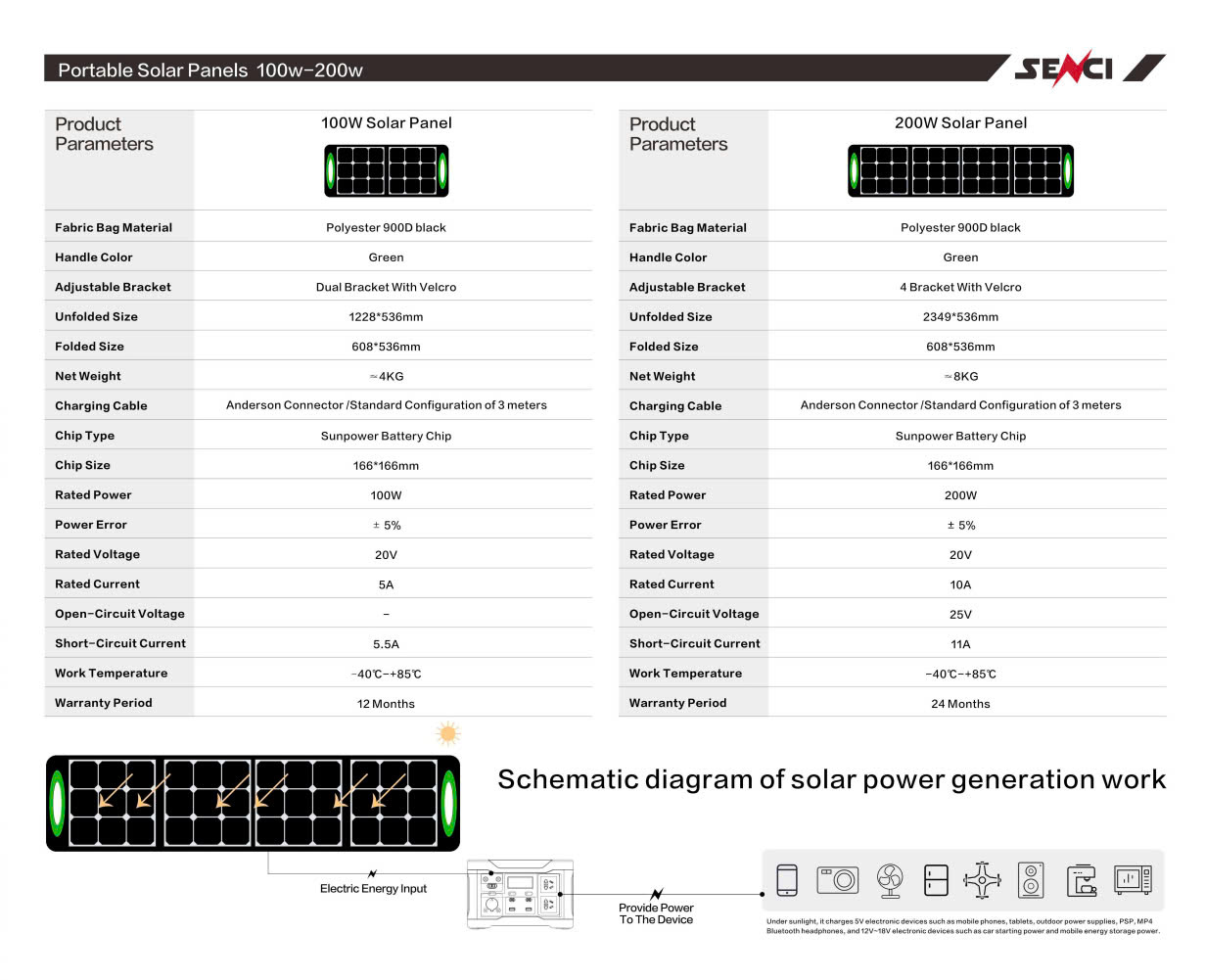The height and width of the screenshot is (980, 1205).
Task: Click 'Schematic diagram of solar power generation work'
Action: coord(832,780)
